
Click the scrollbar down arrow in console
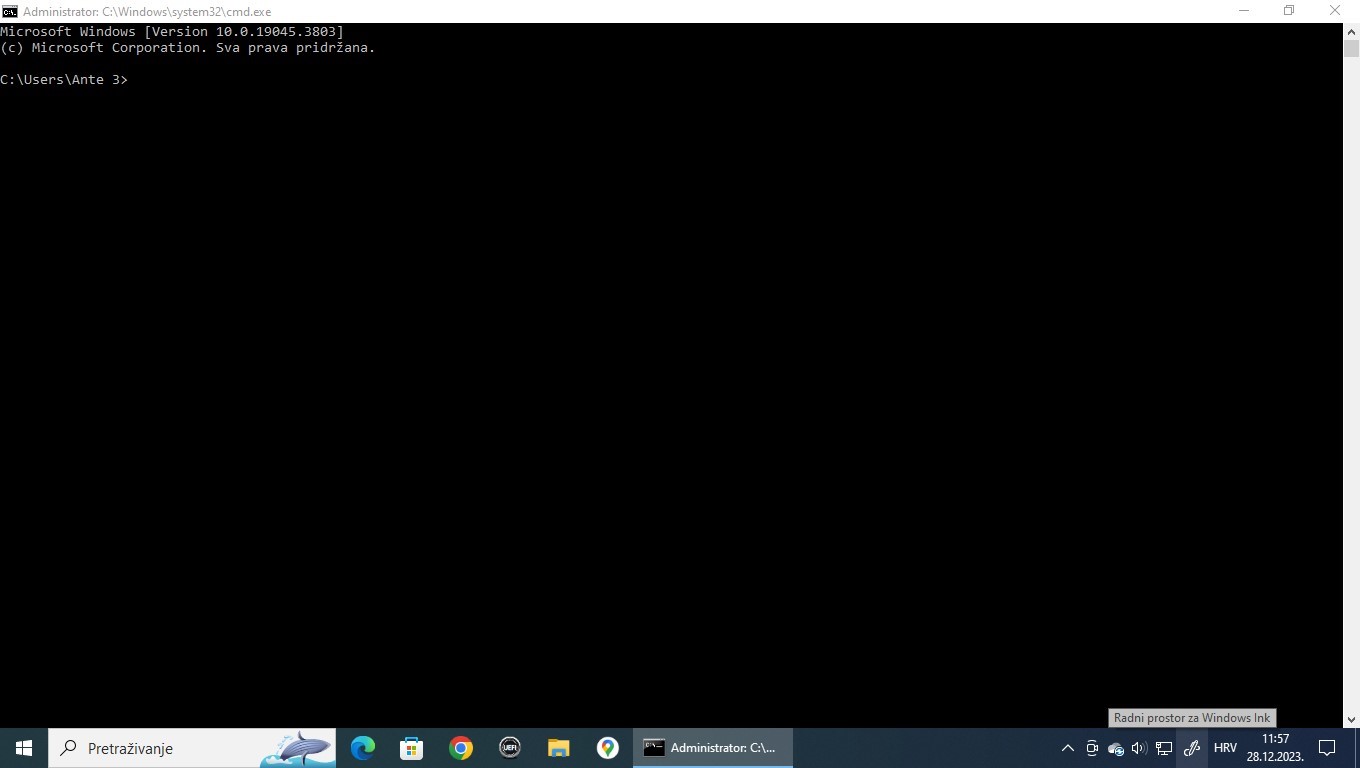point(1351,719)
